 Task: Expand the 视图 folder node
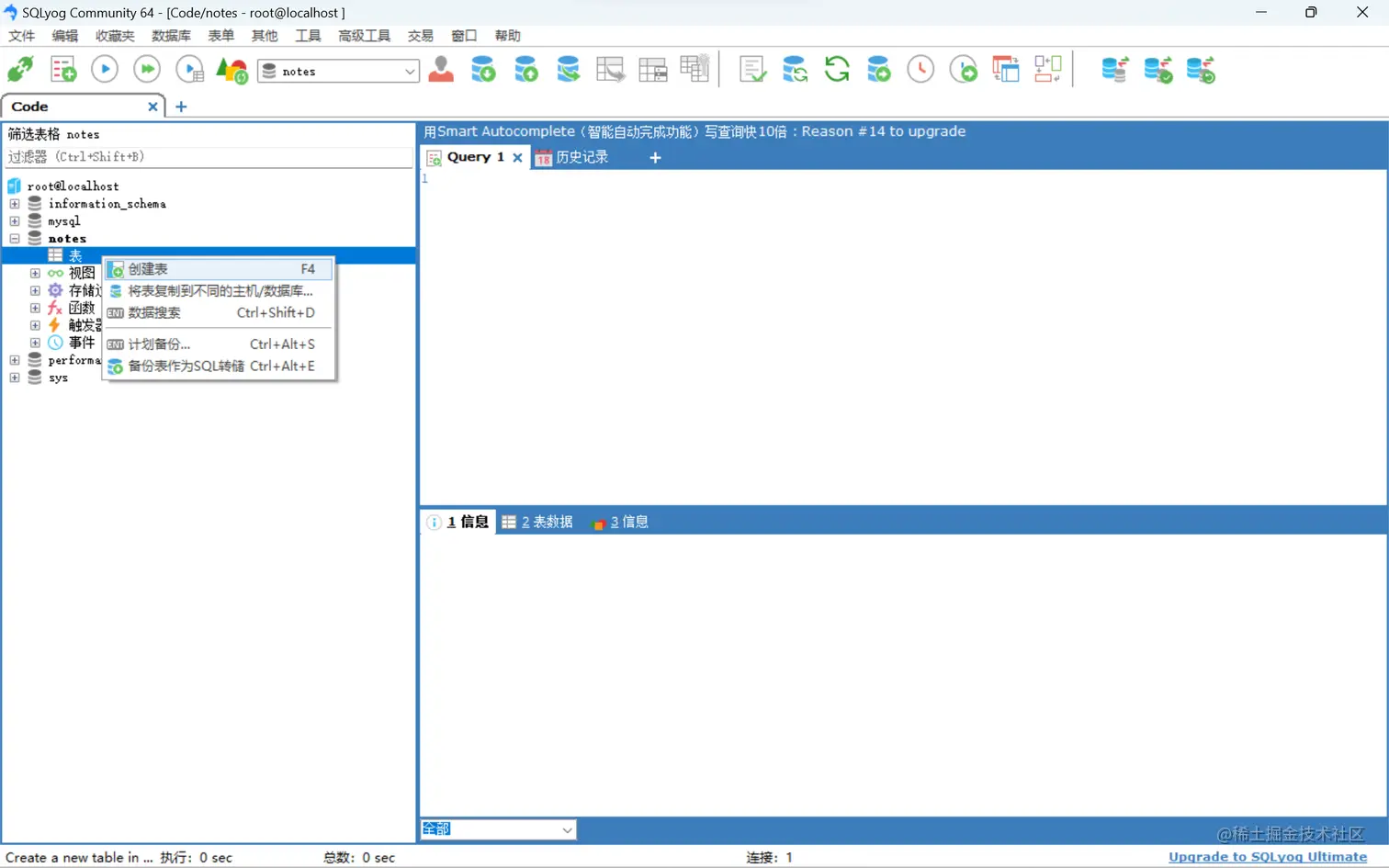point(35,274)
